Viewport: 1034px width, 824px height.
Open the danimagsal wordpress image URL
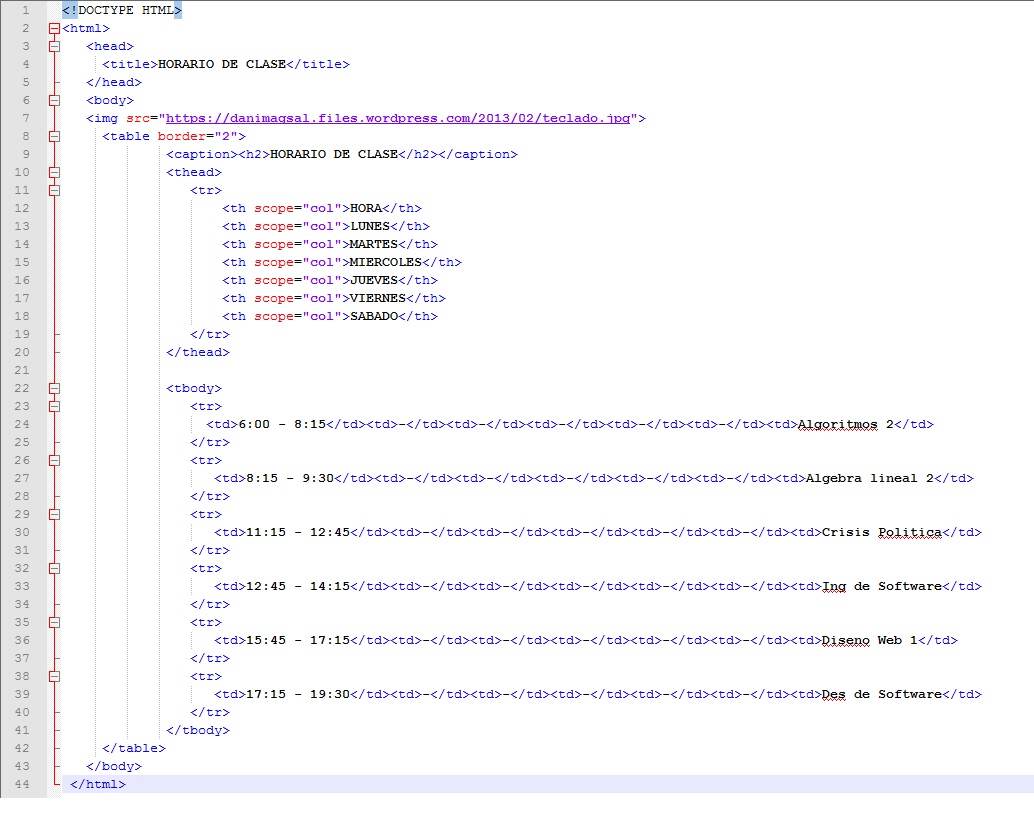pyautogui.click(x=398, y=118)
